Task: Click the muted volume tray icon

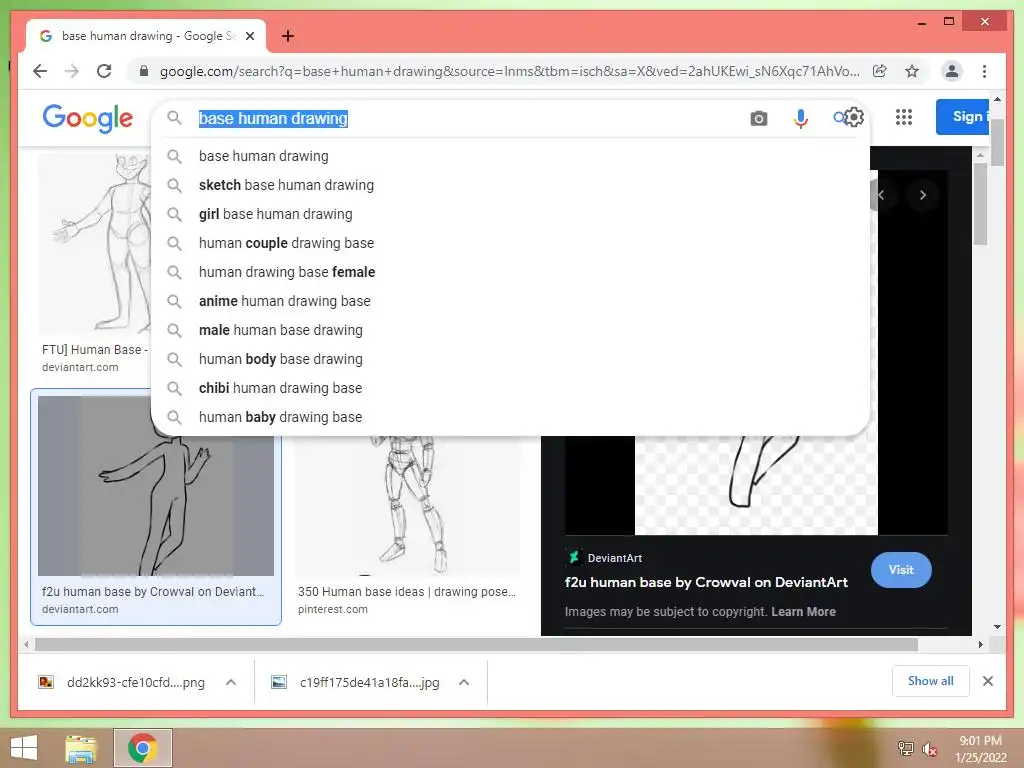Action: coord(929,749)
